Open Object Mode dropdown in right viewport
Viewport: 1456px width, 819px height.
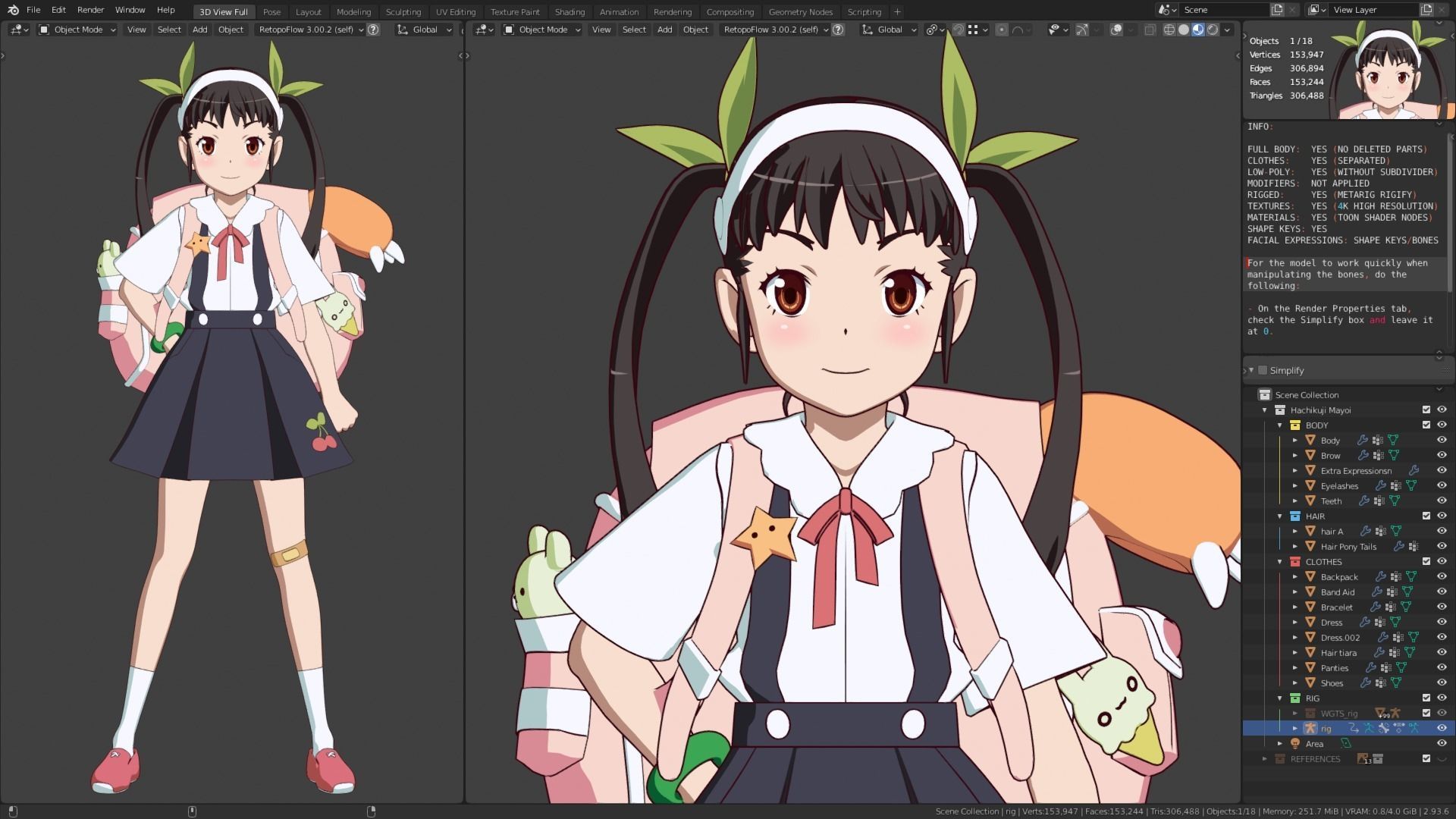coord(542,30)
